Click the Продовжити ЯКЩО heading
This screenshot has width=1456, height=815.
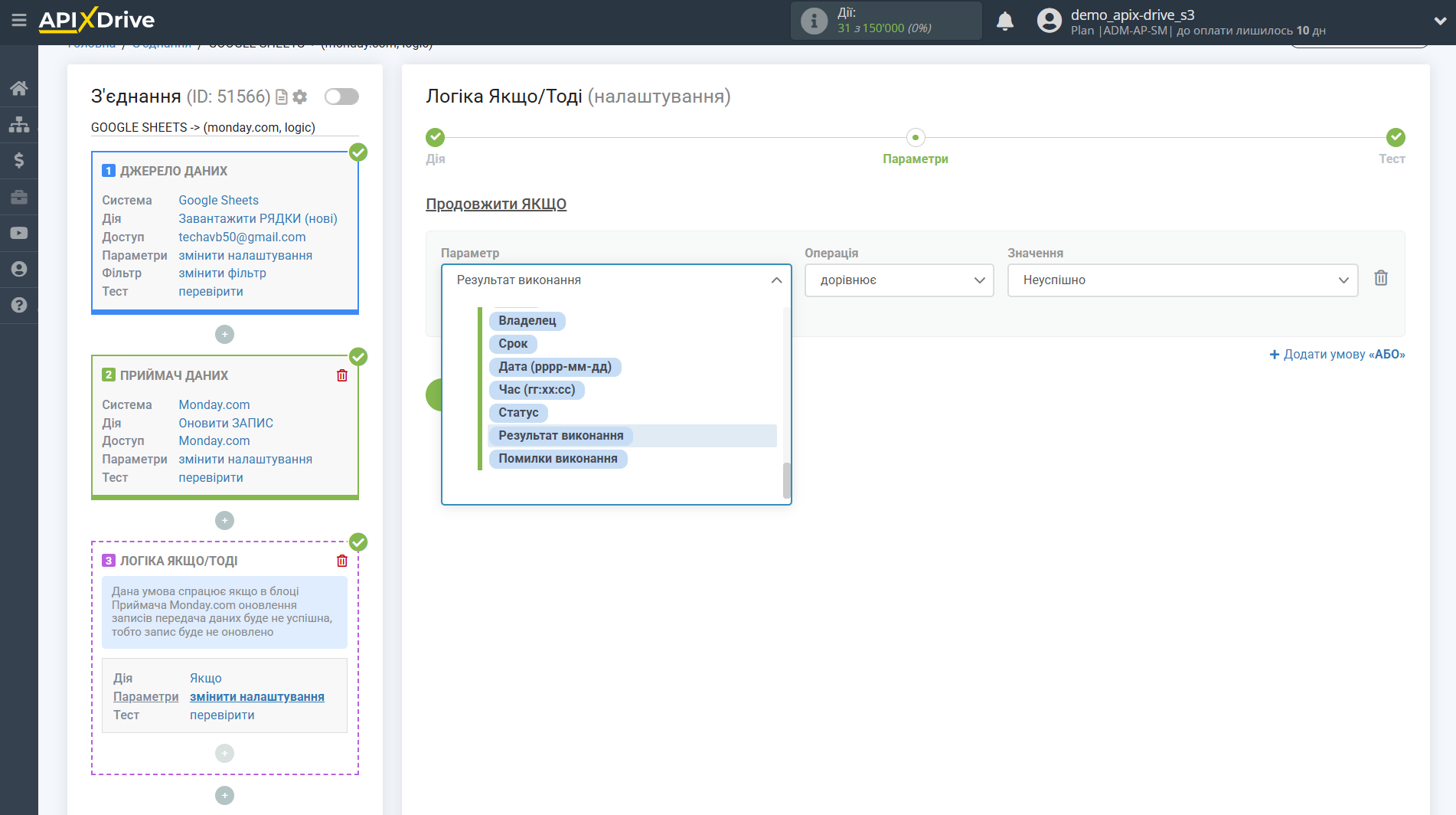(496, 204)
